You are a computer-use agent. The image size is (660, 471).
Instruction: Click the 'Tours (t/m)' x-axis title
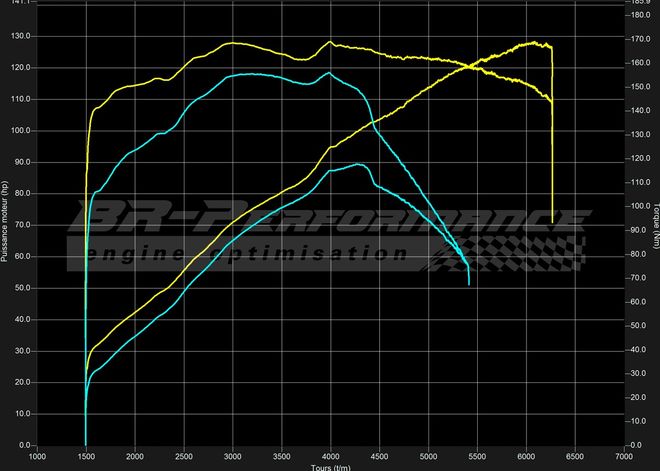pos(331,466)
